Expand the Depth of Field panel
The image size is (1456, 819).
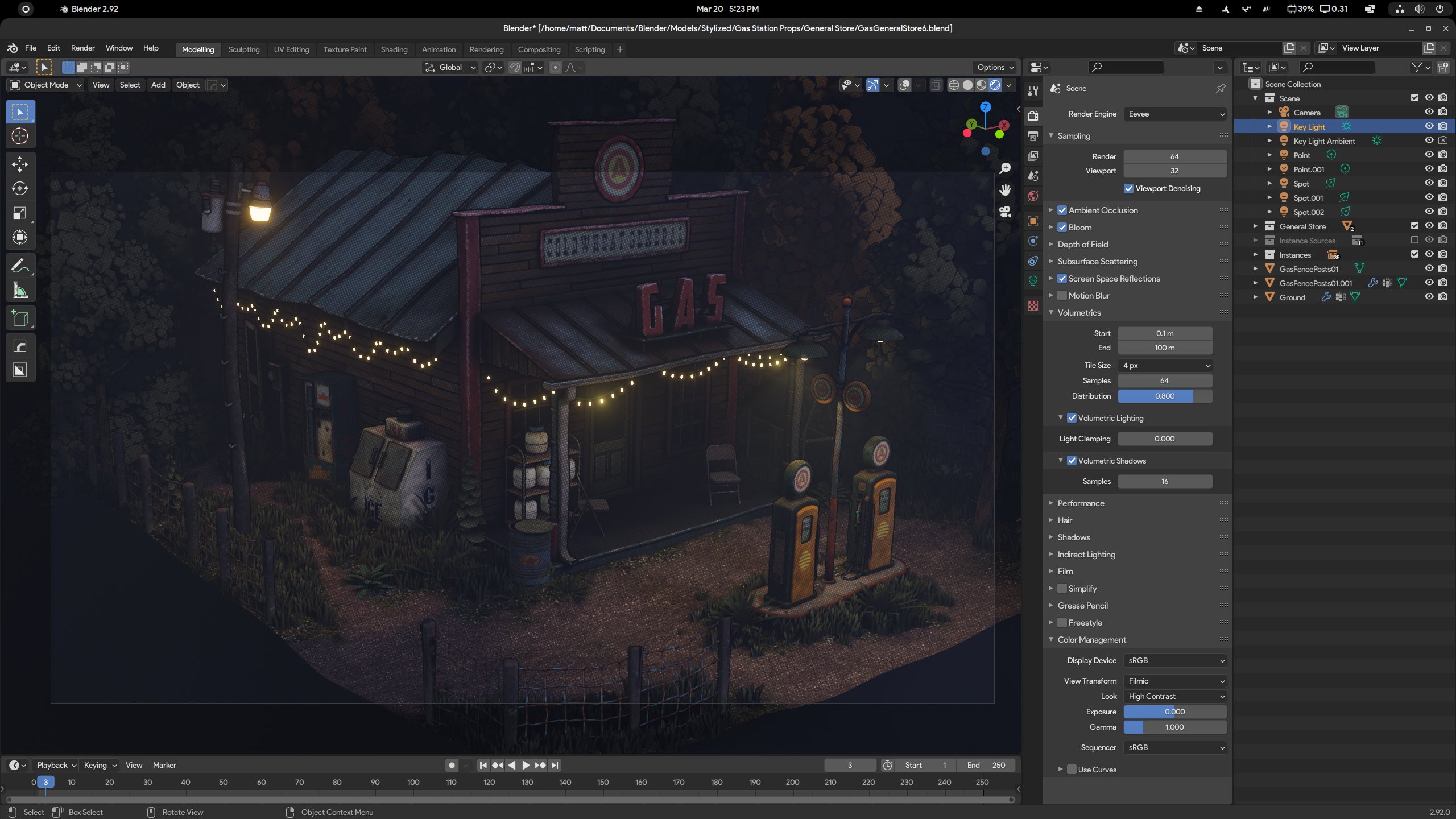pyautogui.click(x=1082, y=245)
